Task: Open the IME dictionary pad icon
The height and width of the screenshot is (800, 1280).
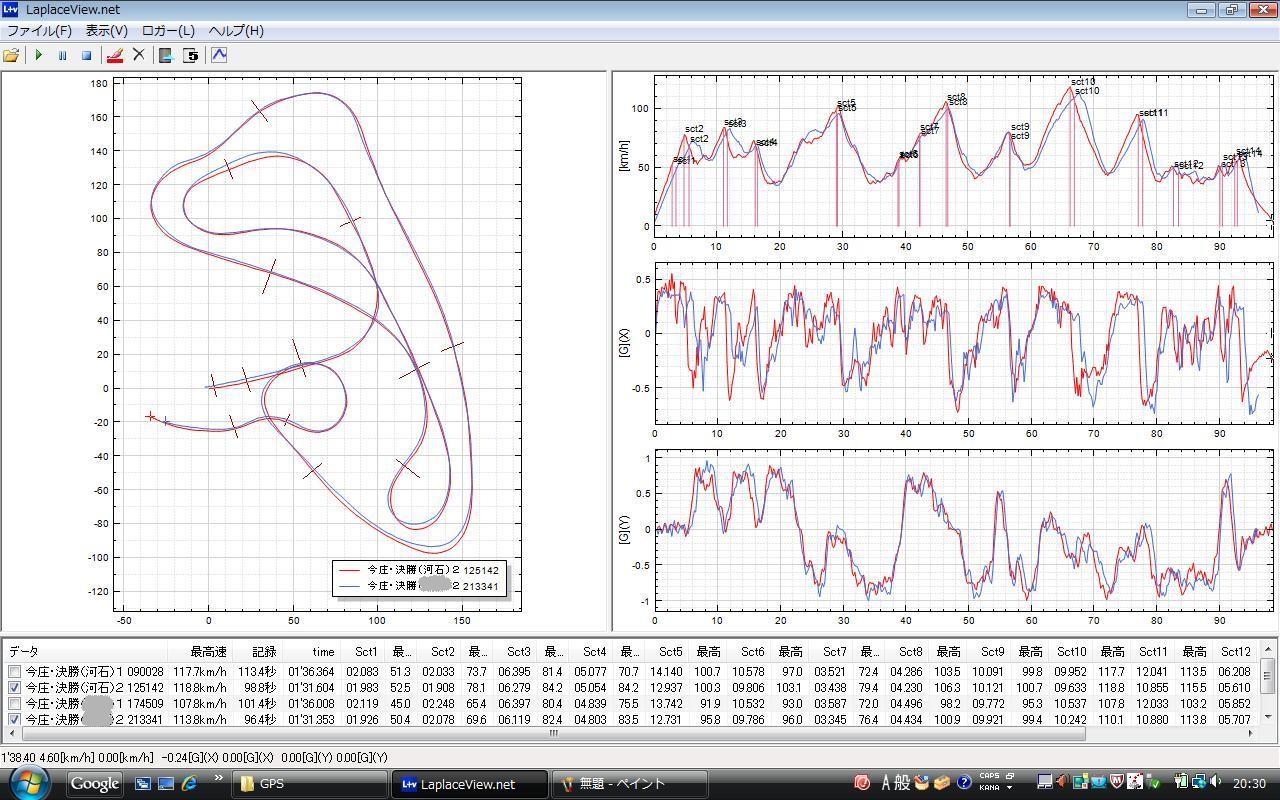Action: (x=921, y=782)
